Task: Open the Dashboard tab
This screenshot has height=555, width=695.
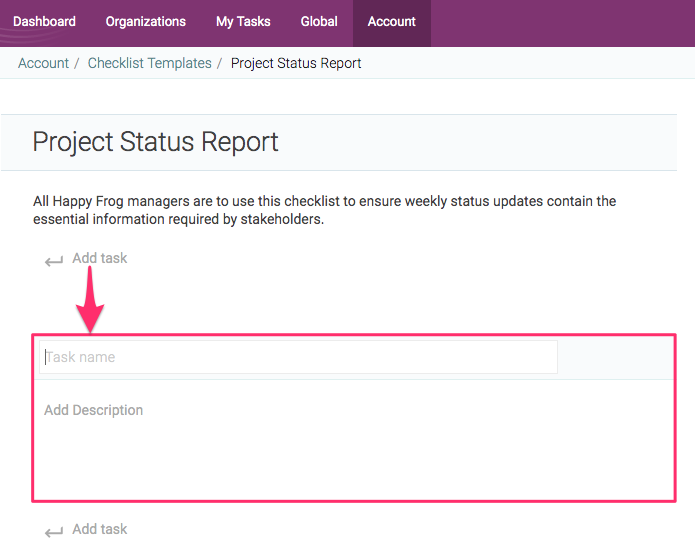Action: point(44,21)
